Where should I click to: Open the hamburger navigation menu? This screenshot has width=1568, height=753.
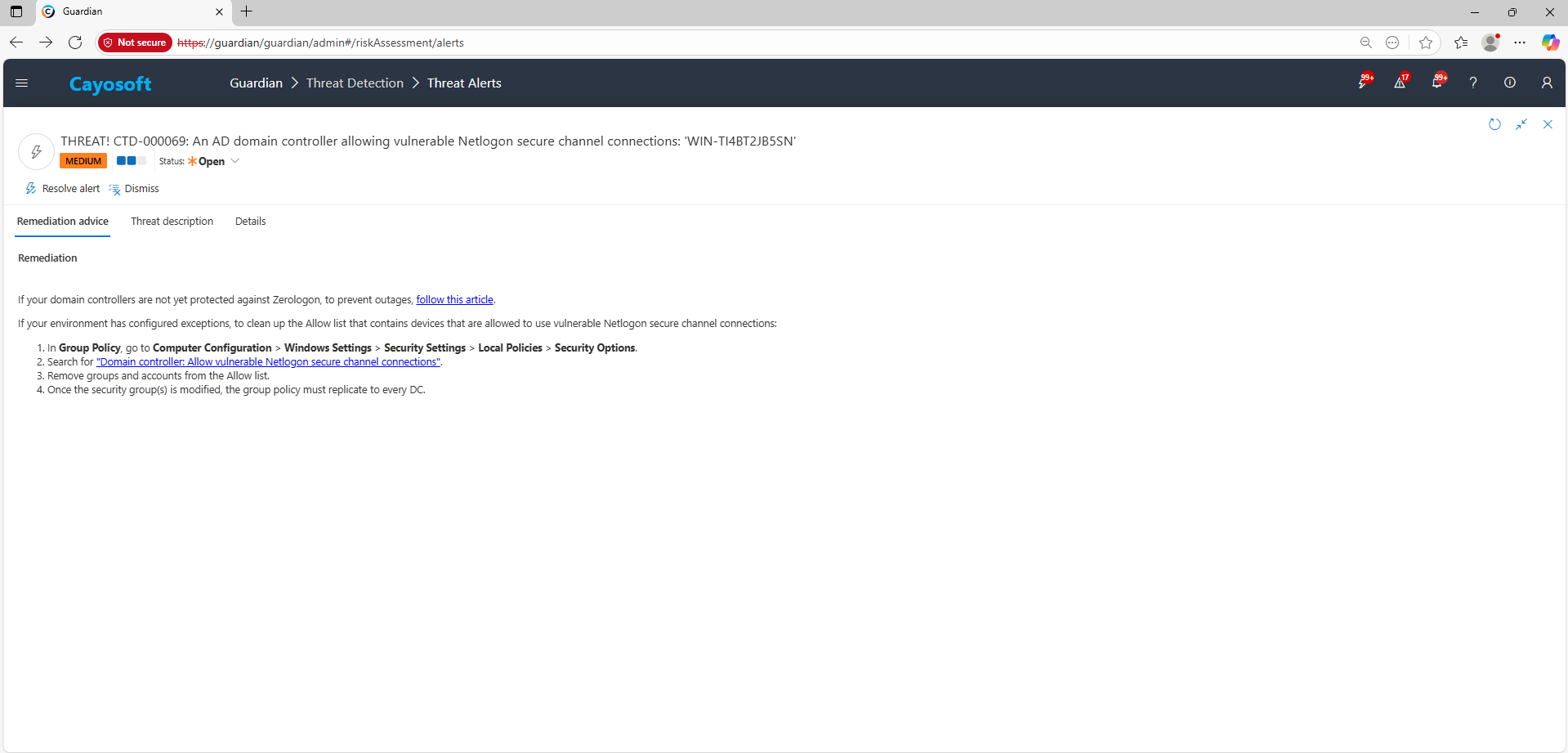click(22, 83)
